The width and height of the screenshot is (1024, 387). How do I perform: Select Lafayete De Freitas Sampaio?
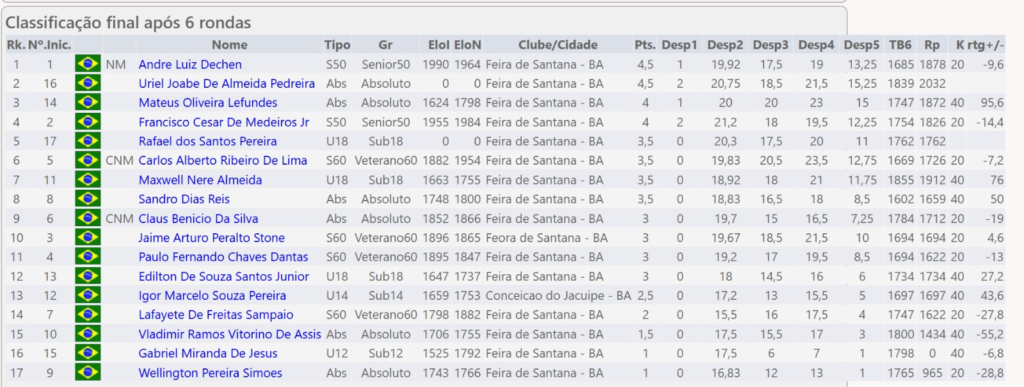[216, 315]
